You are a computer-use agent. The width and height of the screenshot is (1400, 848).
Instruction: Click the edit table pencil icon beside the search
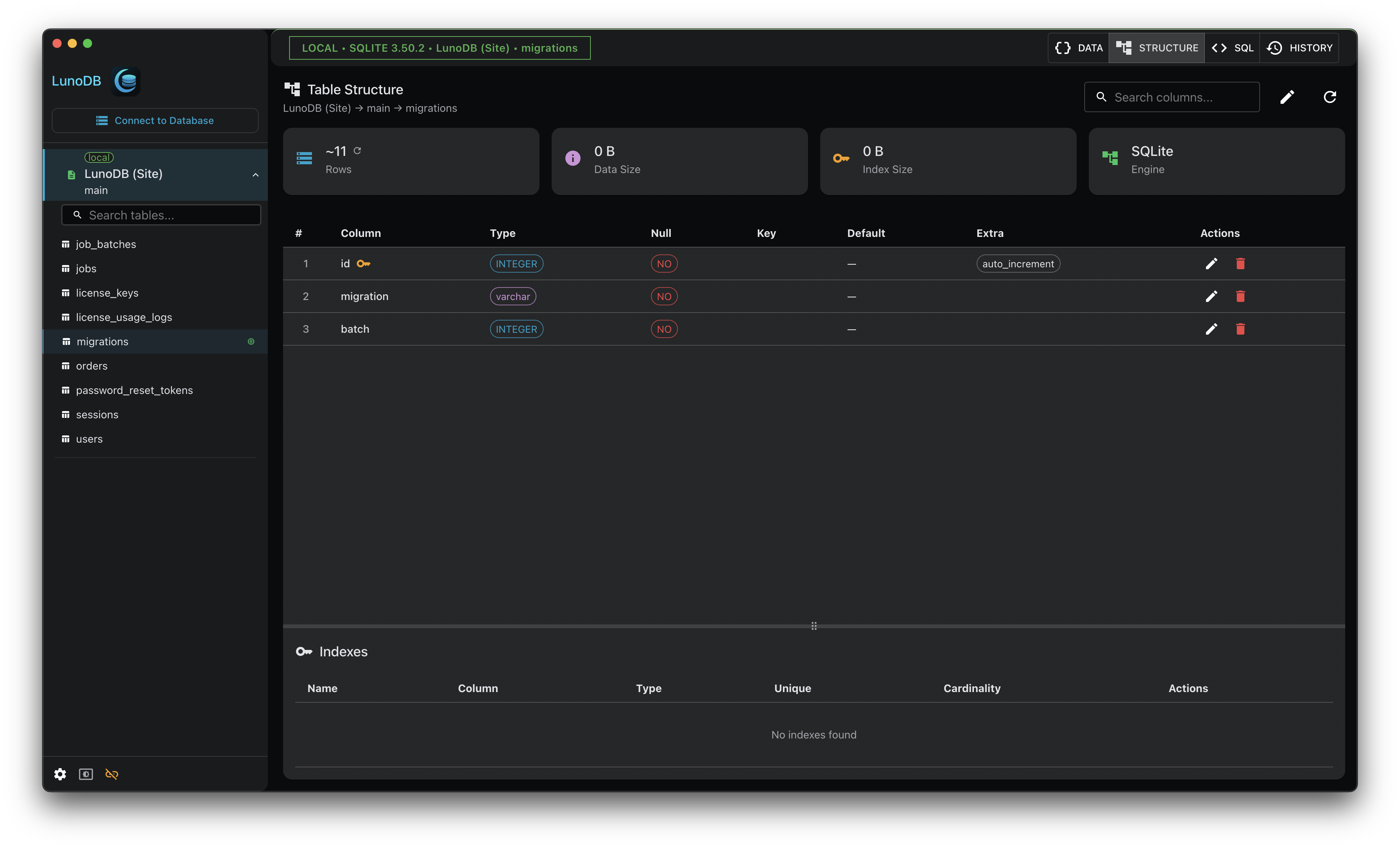tap(1287, 97)
